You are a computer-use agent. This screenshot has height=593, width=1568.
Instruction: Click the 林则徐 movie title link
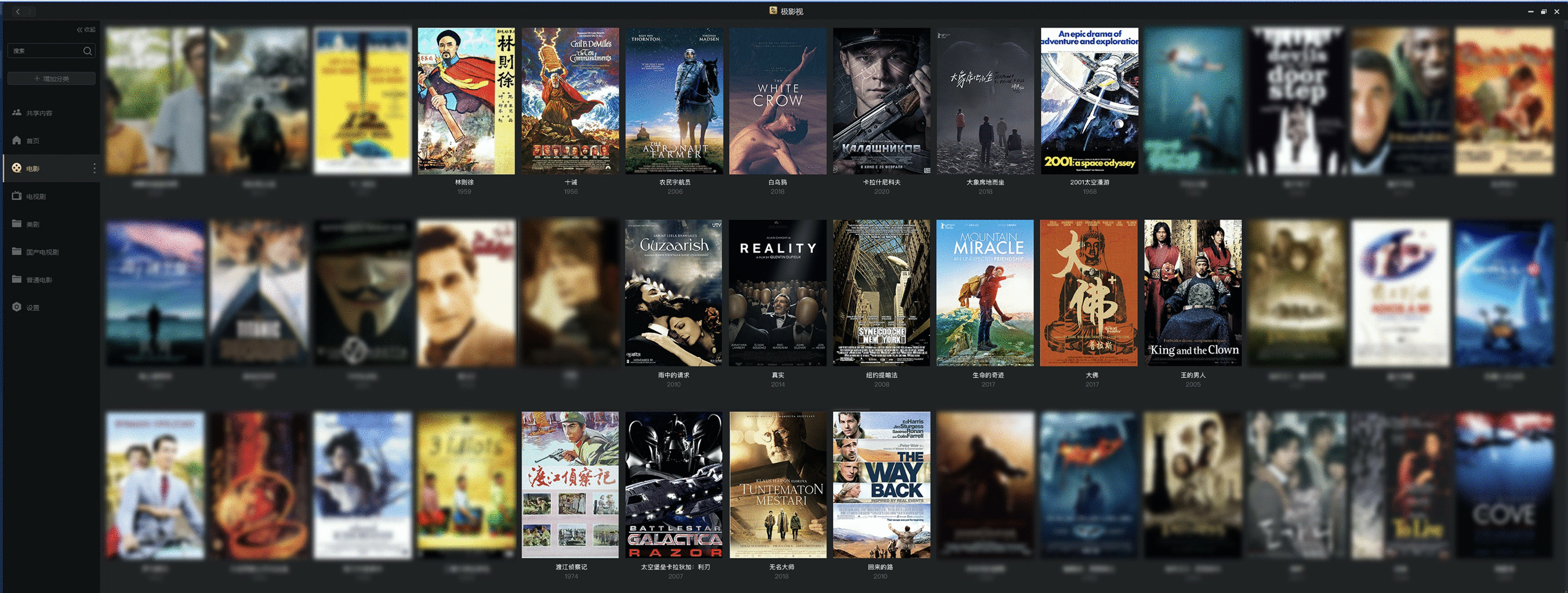coord(464,182)
